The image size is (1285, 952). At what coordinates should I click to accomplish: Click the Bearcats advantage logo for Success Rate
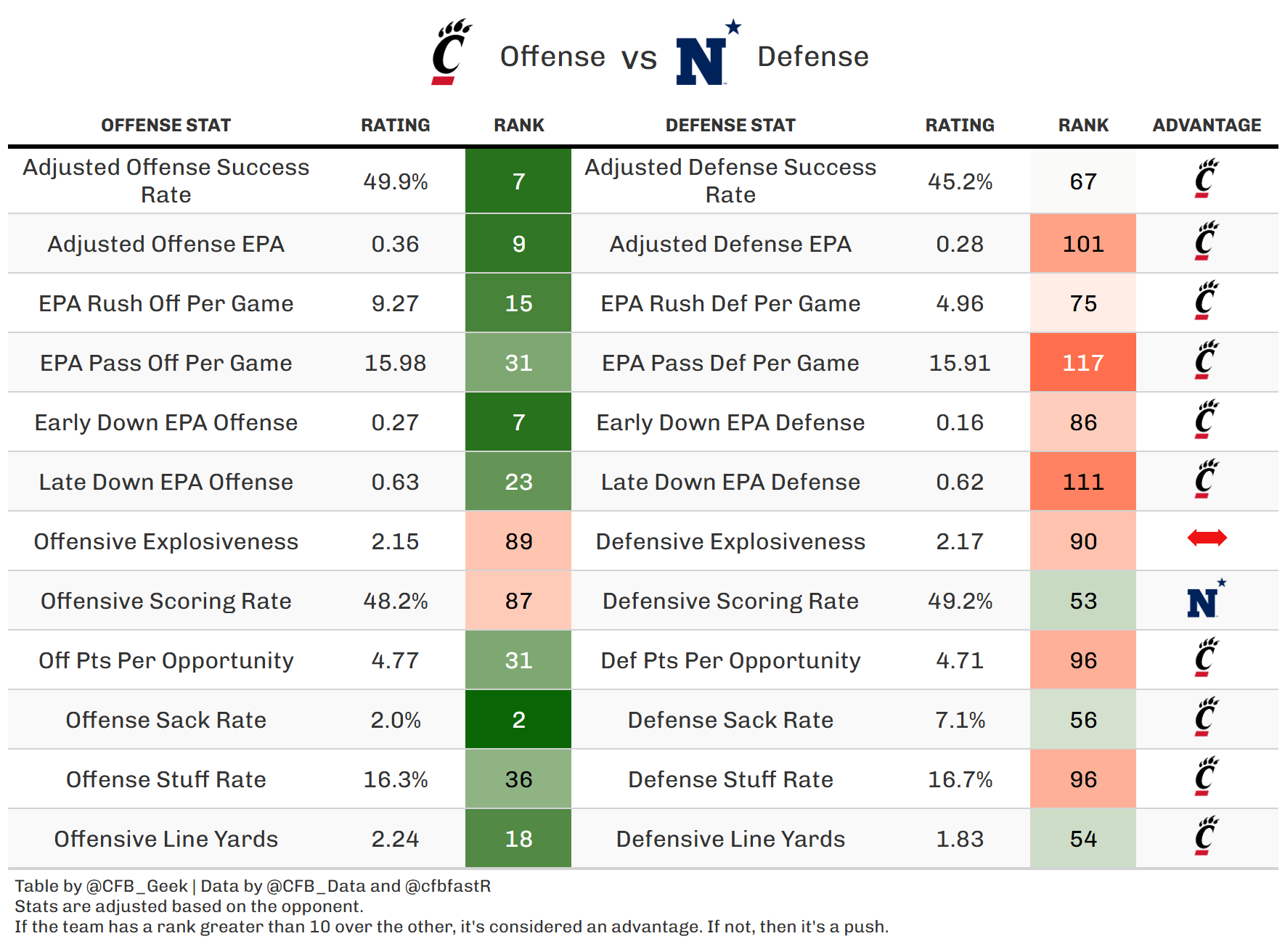coord(1207,179)
